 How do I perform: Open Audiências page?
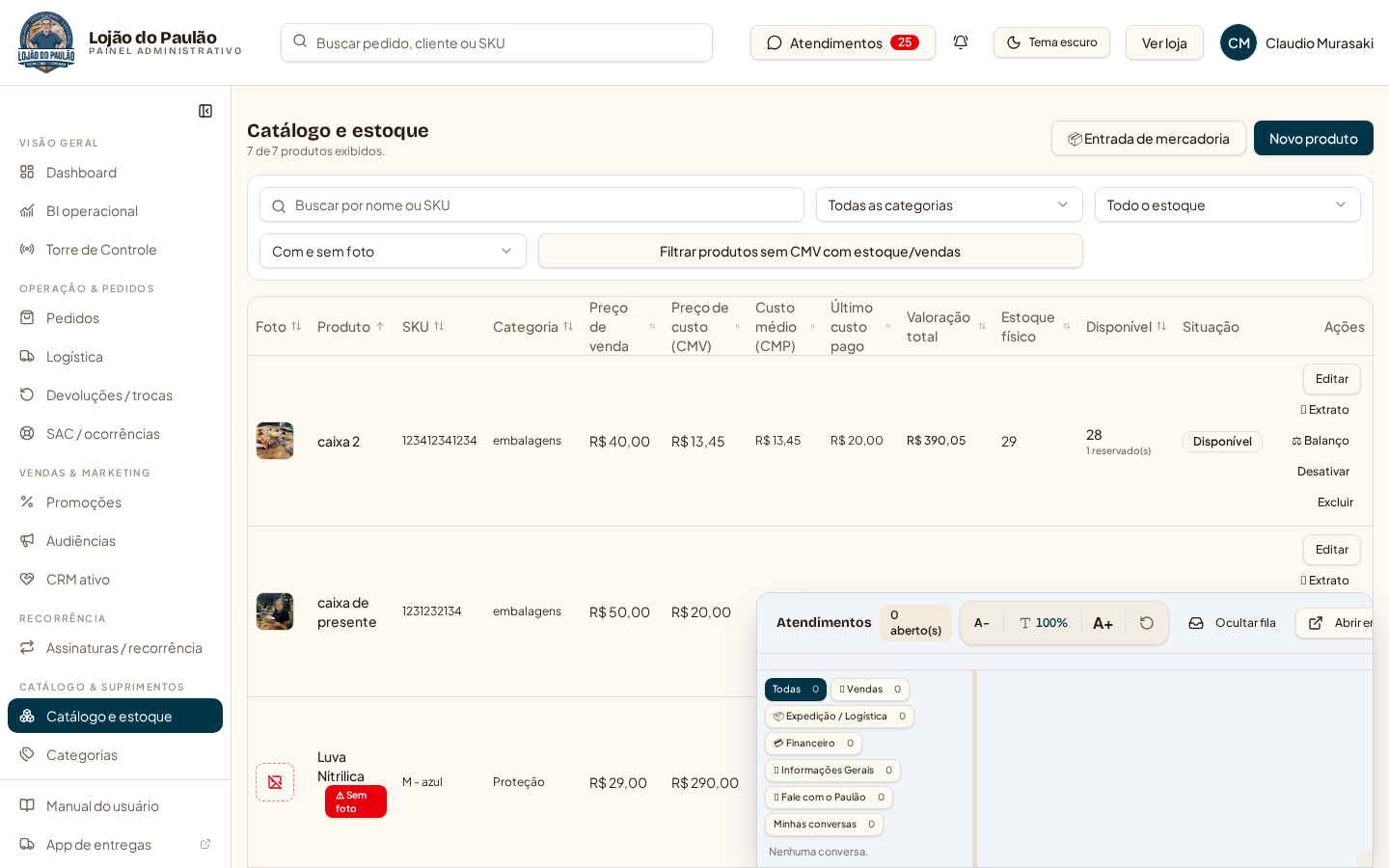tap(115, 540)
